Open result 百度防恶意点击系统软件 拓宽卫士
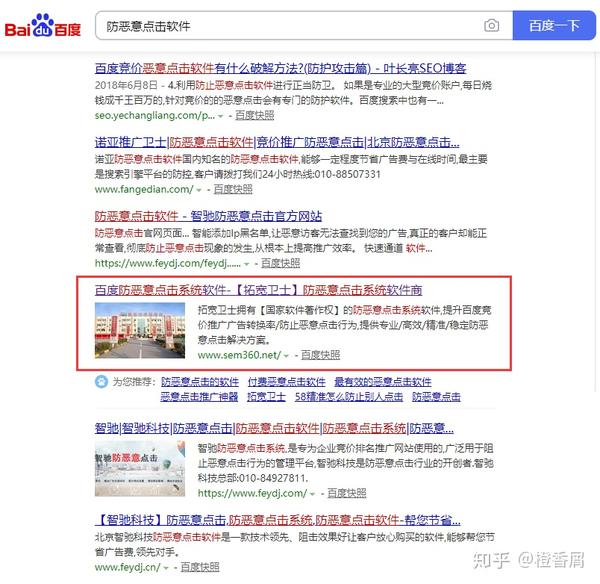Image resolution: width=600 pixels, height=584 pixels. pyautogui.click(x=258, y=290)
